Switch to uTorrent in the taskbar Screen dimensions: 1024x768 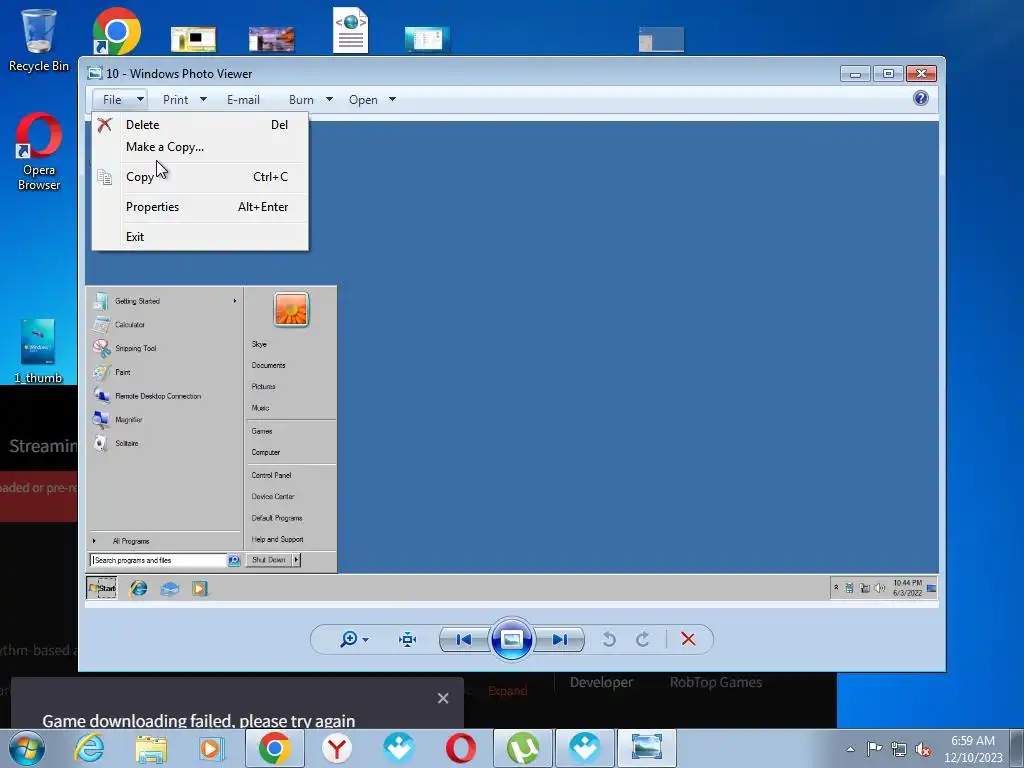[523, 748]
